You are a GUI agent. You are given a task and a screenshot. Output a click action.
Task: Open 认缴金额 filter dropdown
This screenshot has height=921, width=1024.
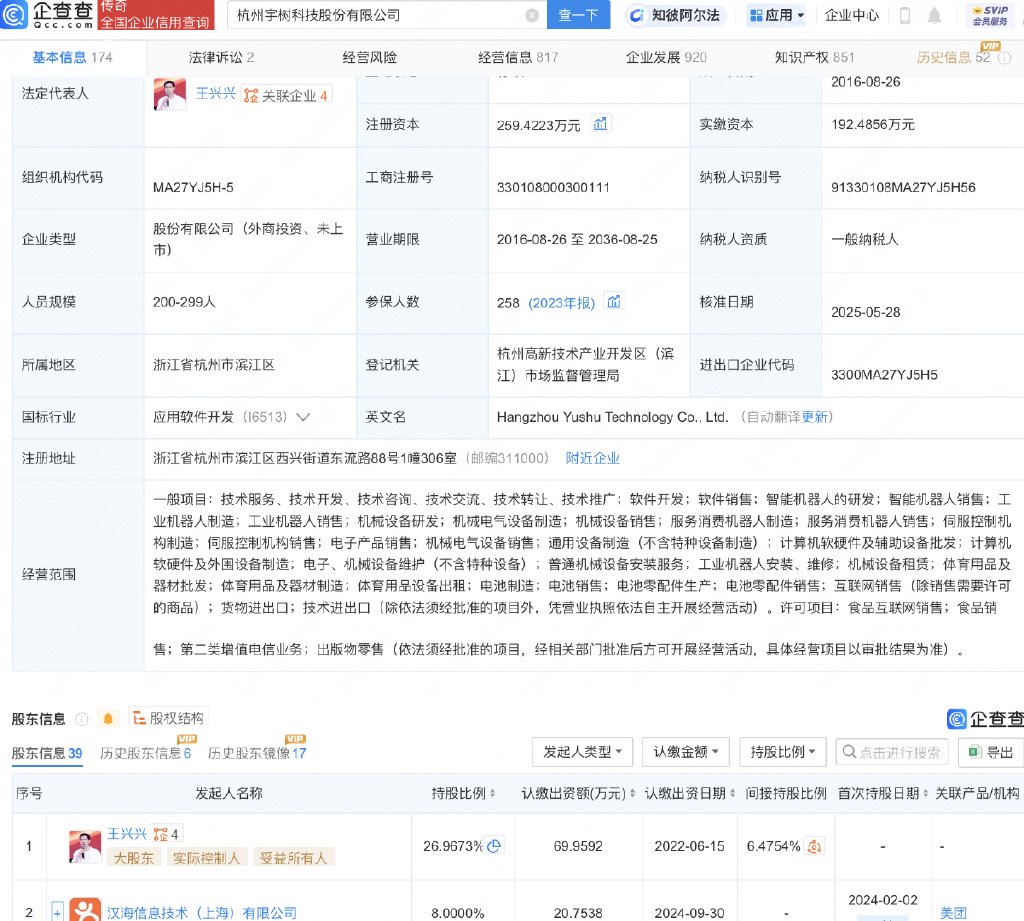click(x=686, y=752)
